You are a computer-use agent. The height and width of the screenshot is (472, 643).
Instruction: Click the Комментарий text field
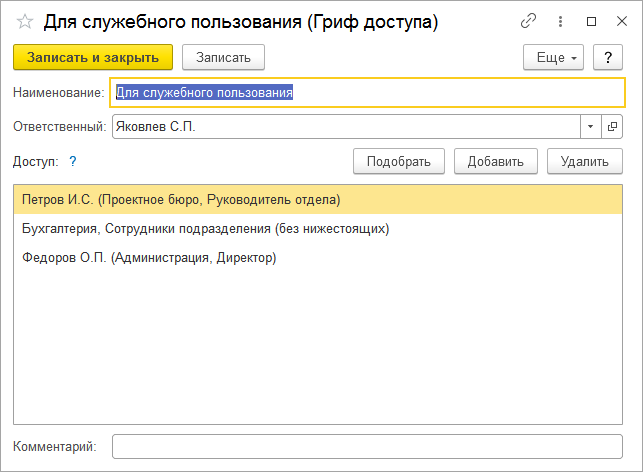point(366,446)
